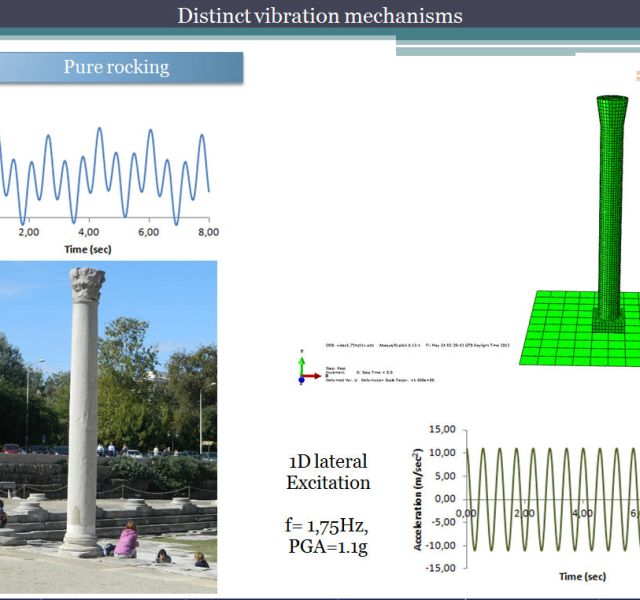The image size is (640, 600).
Task: Click the "15,00" acceleration axis value
Action: 442,429
